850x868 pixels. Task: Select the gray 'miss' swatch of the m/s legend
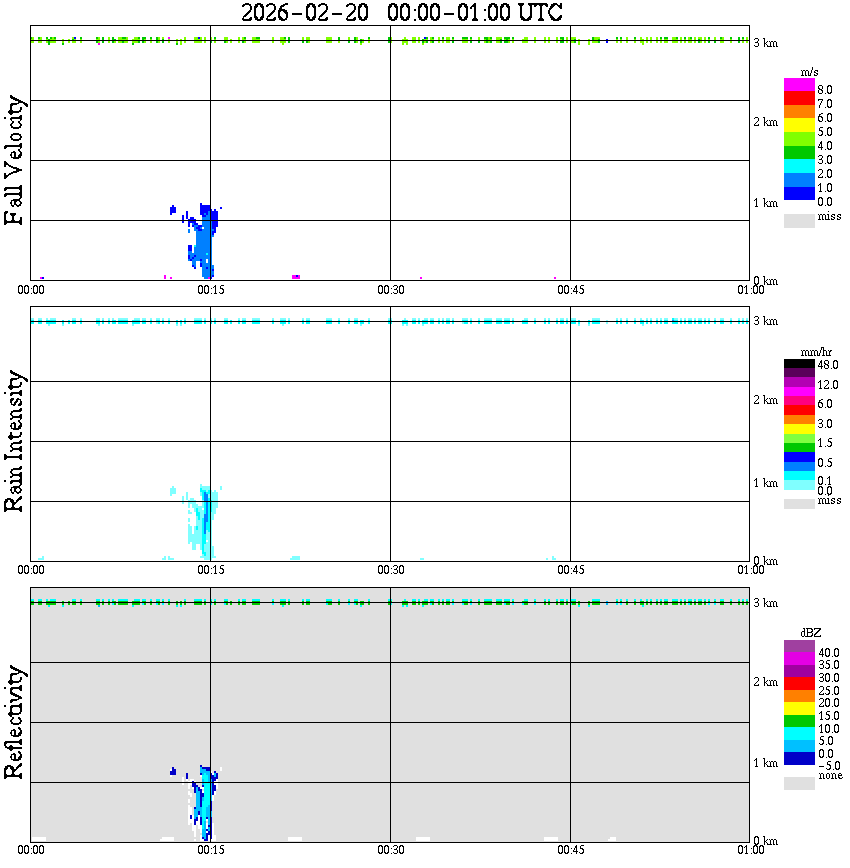799,221
